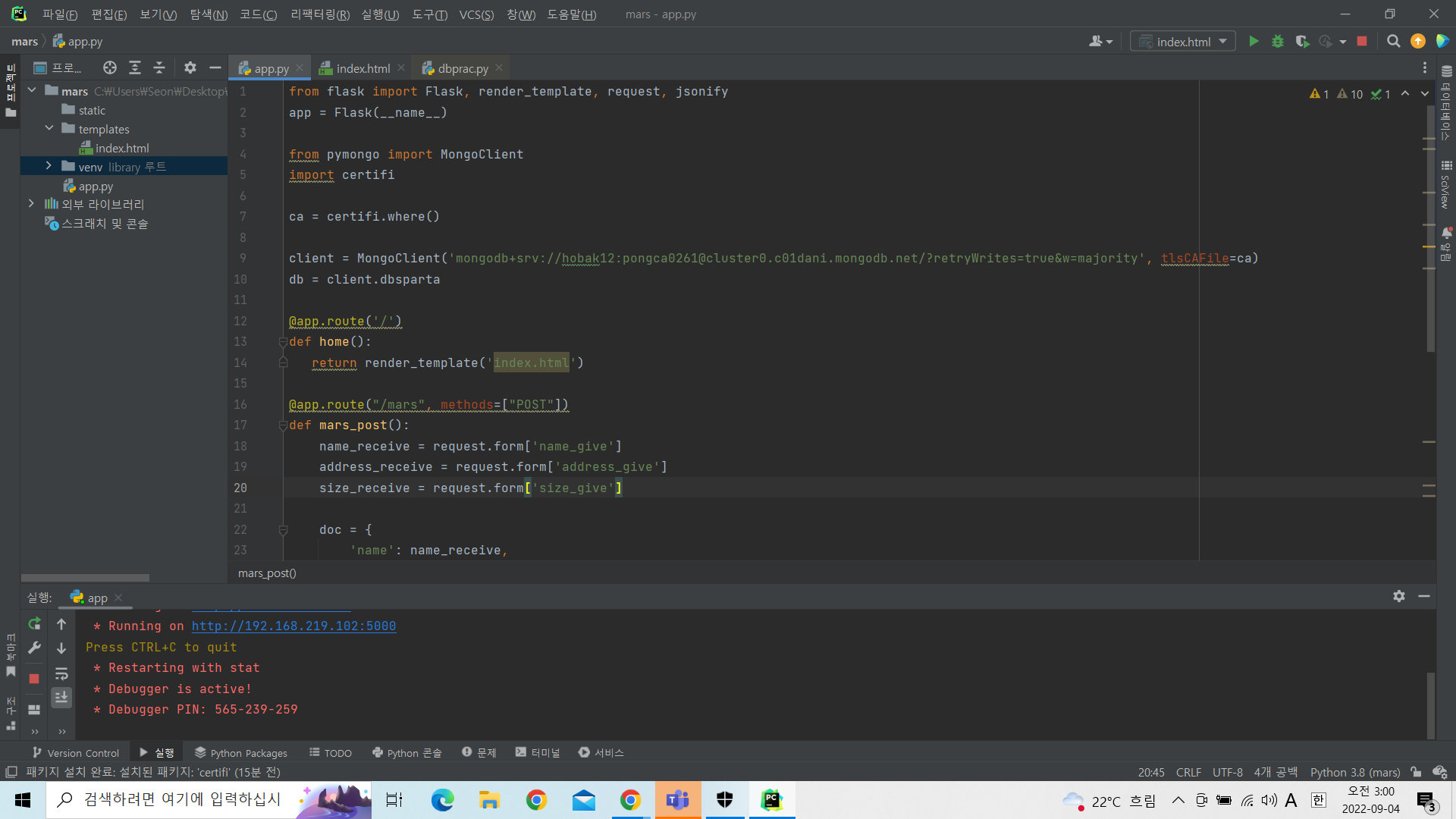This screenshot has width=1456, height=819.
Task: Open the notifications bell on right strip
Action: tap(1446, 234)
